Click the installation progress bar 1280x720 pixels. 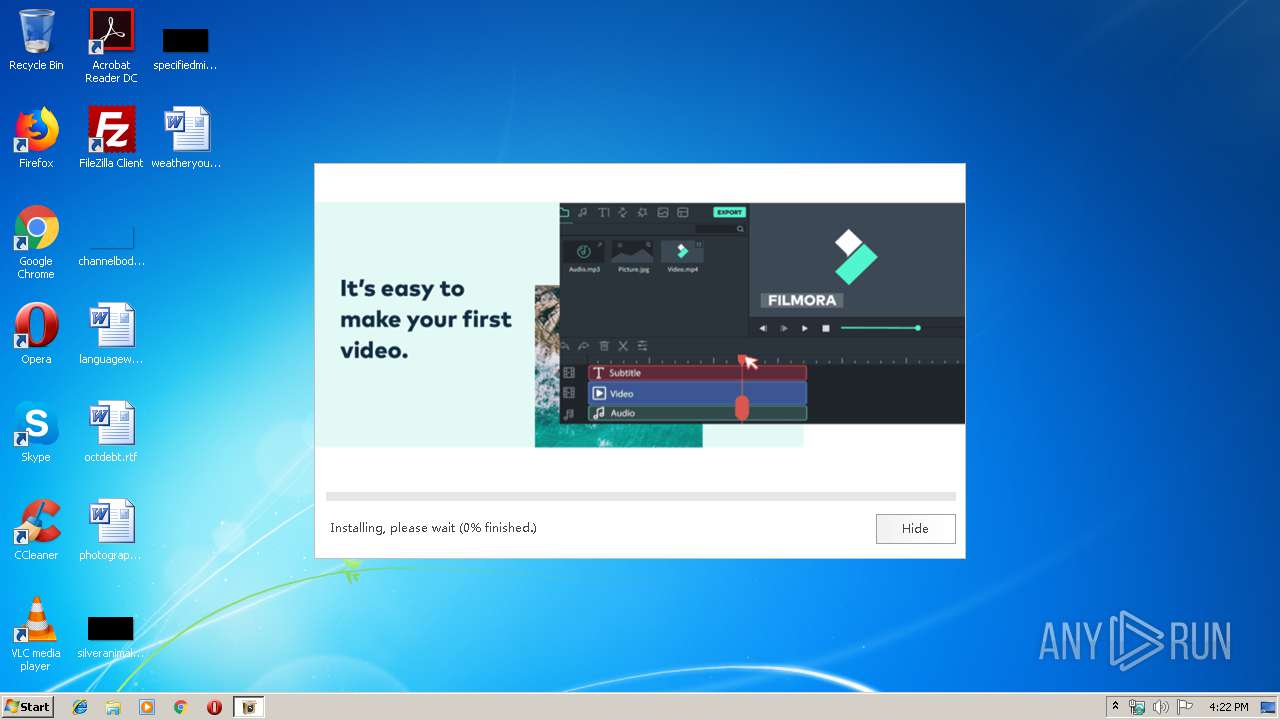tap(640, 496)
